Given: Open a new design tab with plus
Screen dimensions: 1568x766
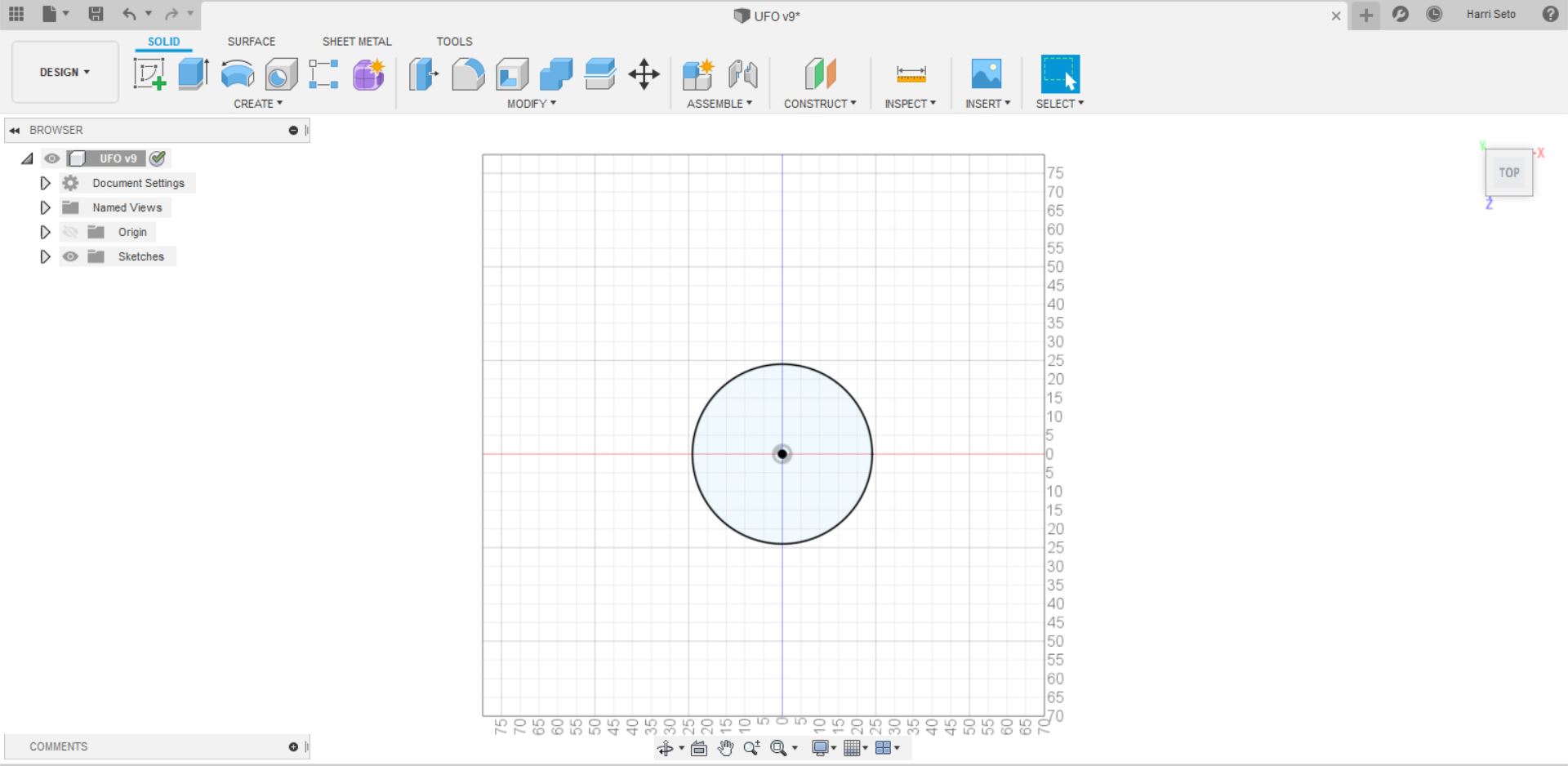Looking at the screenshot, I should click(x=1365, y=15).
